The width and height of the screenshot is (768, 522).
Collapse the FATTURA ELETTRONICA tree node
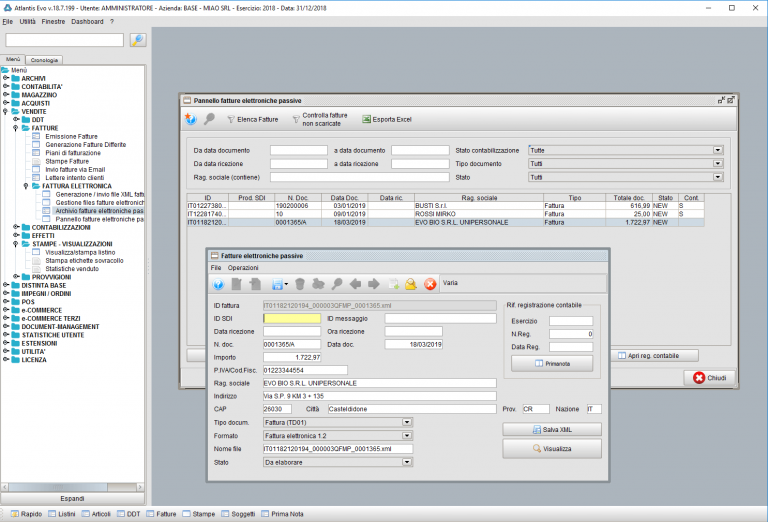tap(26, 186)
